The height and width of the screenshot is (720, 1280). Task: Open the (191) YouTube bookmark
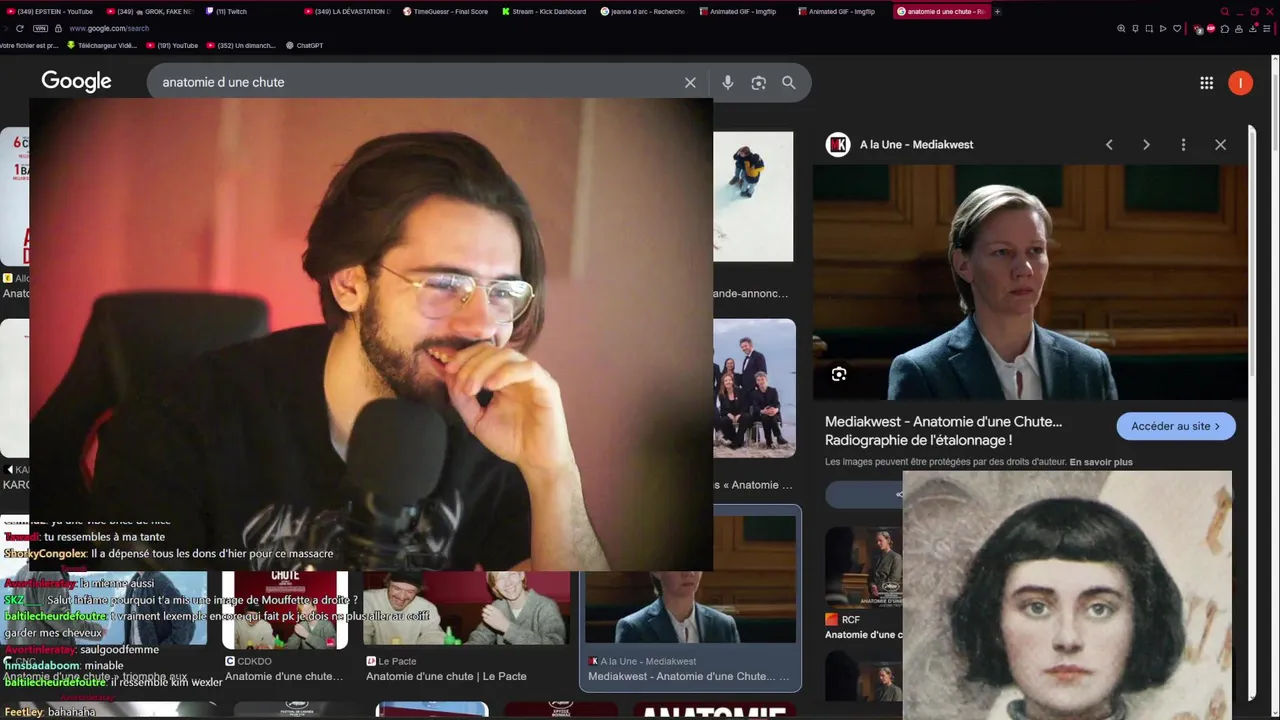point(173,45)
